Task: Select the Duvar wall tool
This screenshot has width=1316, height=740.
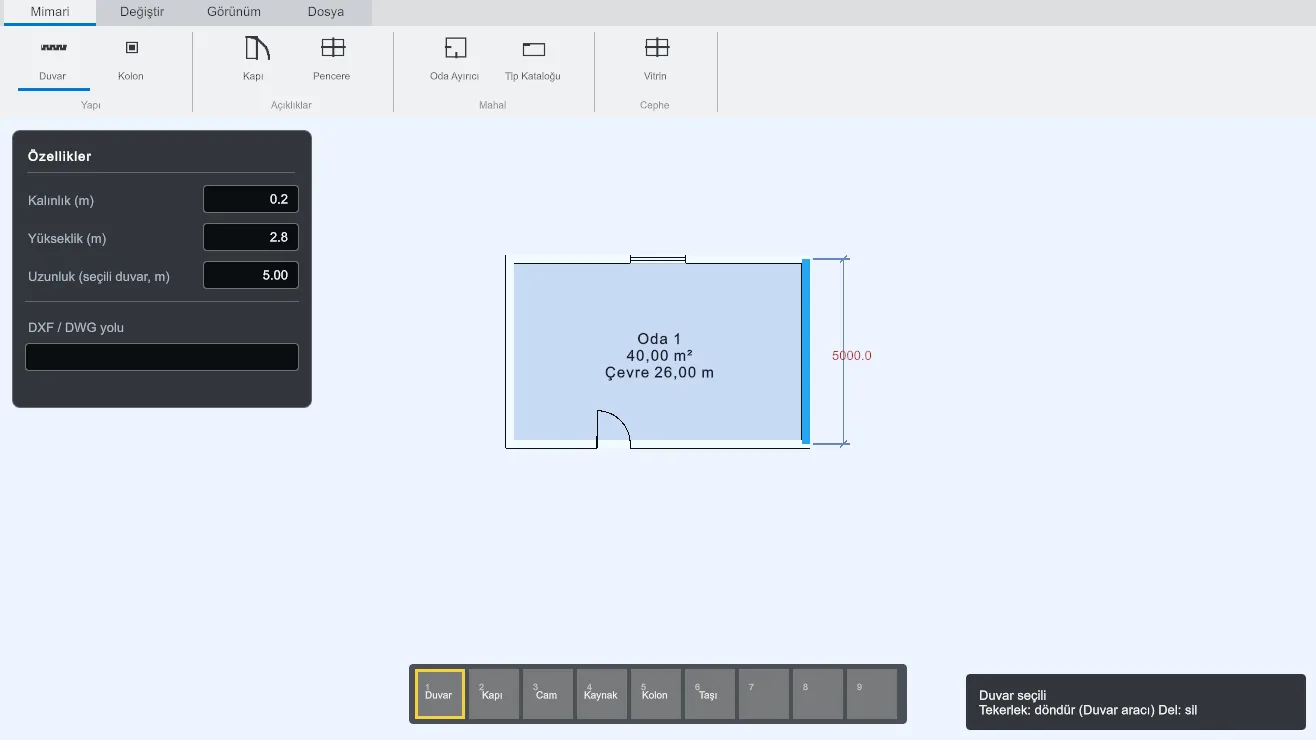Action: [53, 60]
